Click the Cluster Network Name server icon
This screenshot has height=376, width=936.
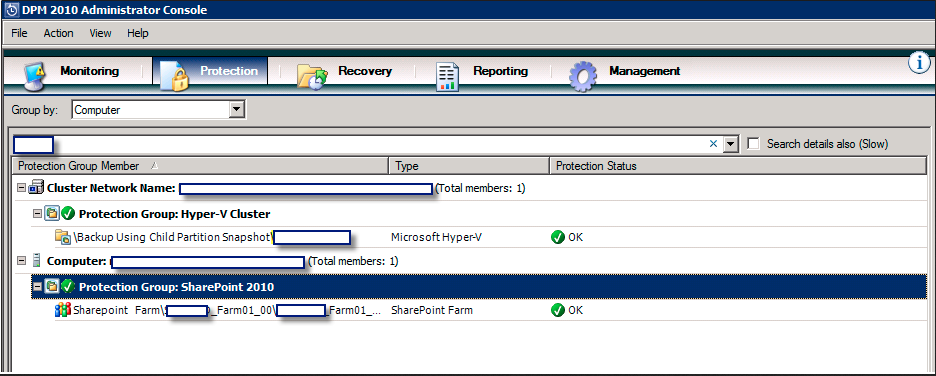pyautogui.click(x=36, y=188)
